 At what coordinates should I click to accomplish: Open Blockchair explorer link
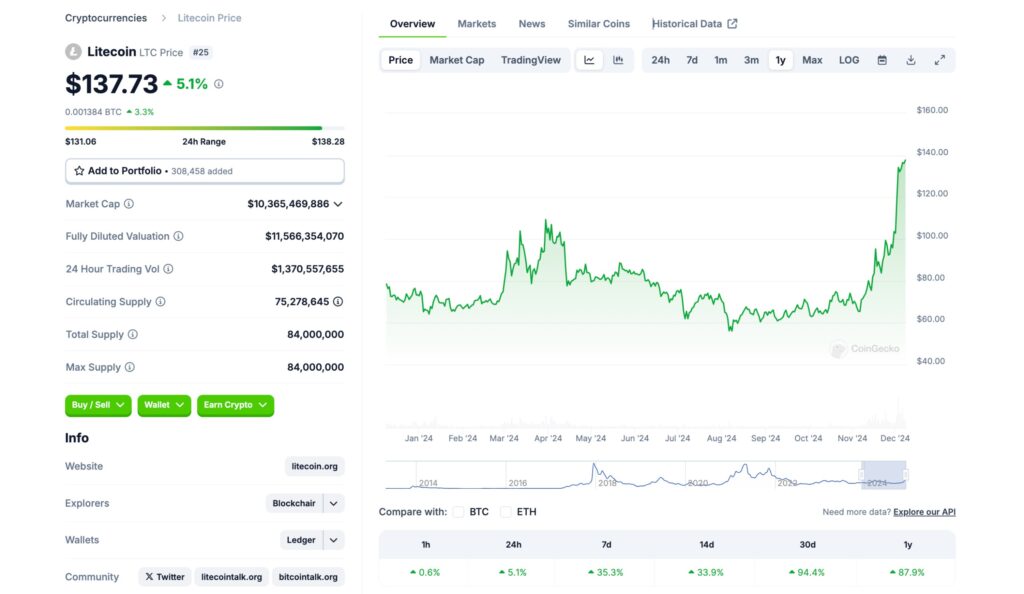(294, 503)
